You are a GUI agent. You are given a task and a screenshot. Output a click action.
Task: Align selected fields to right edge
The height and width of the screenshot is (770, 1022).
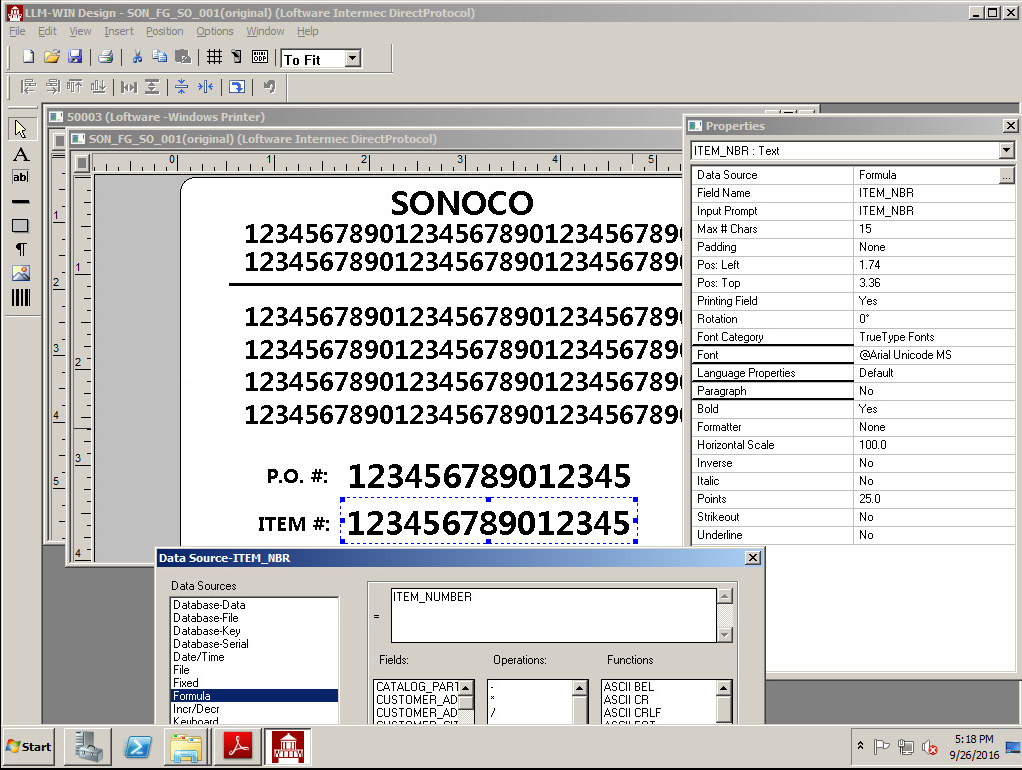click(x=53, y=86)
